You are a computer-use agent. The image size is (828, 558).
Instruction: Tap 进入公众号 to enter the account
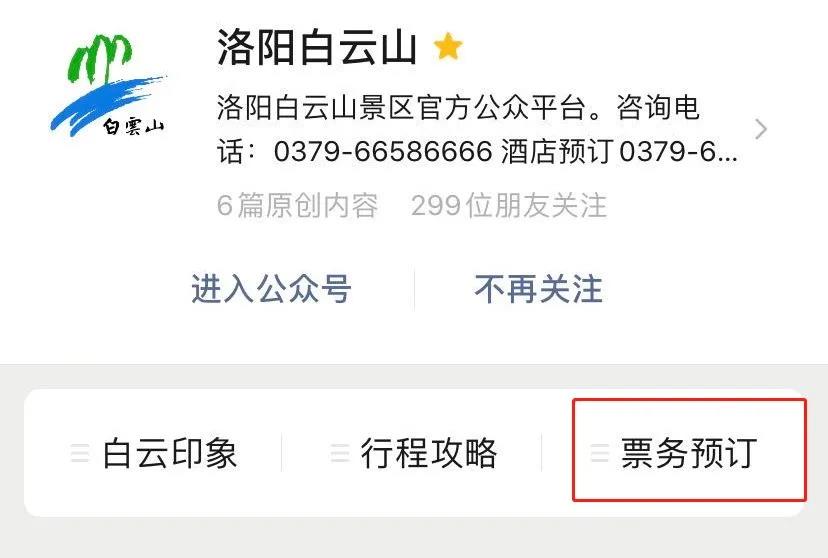coord(271,289)
